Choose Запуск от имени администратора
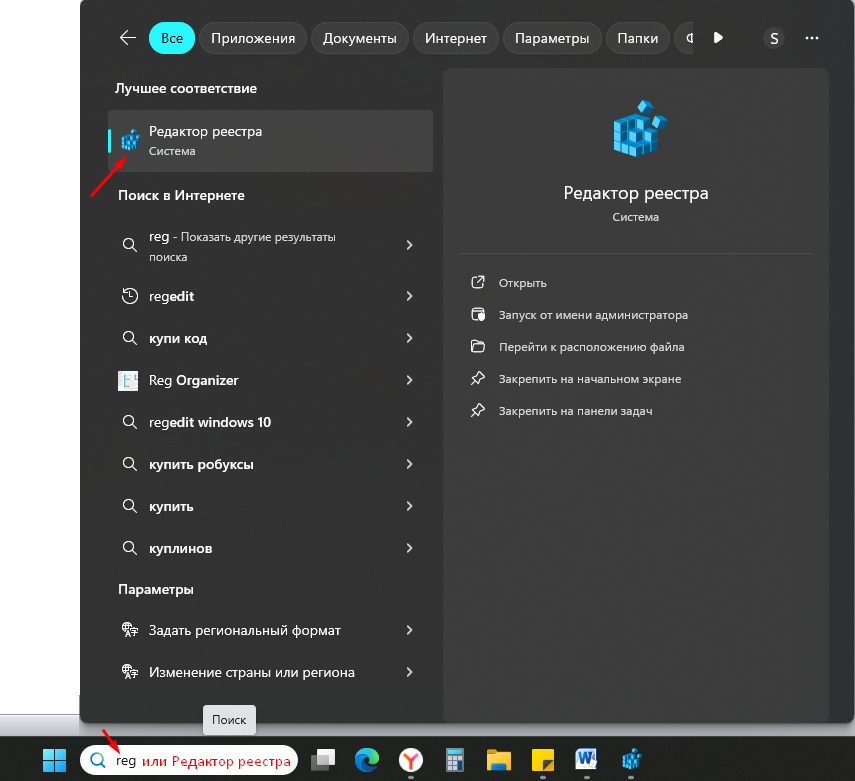Image resolution: width=855 pixels, height=781 pixels. click(593, 315)
